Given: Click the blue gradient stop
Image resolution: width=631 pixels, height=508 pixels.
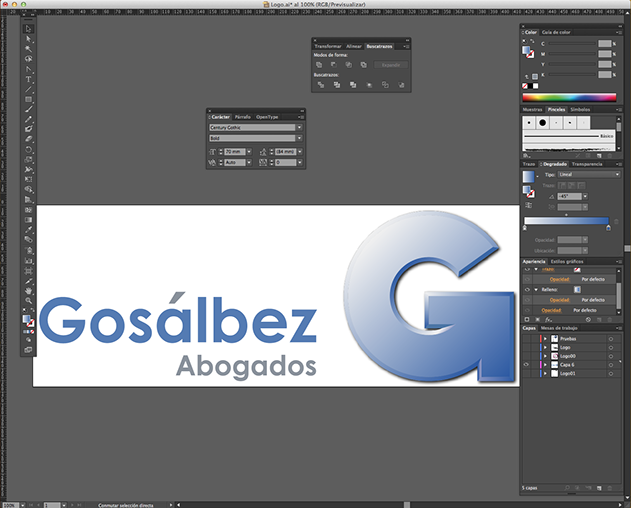Looking at the screenshot, I should [x=608, y=228].
